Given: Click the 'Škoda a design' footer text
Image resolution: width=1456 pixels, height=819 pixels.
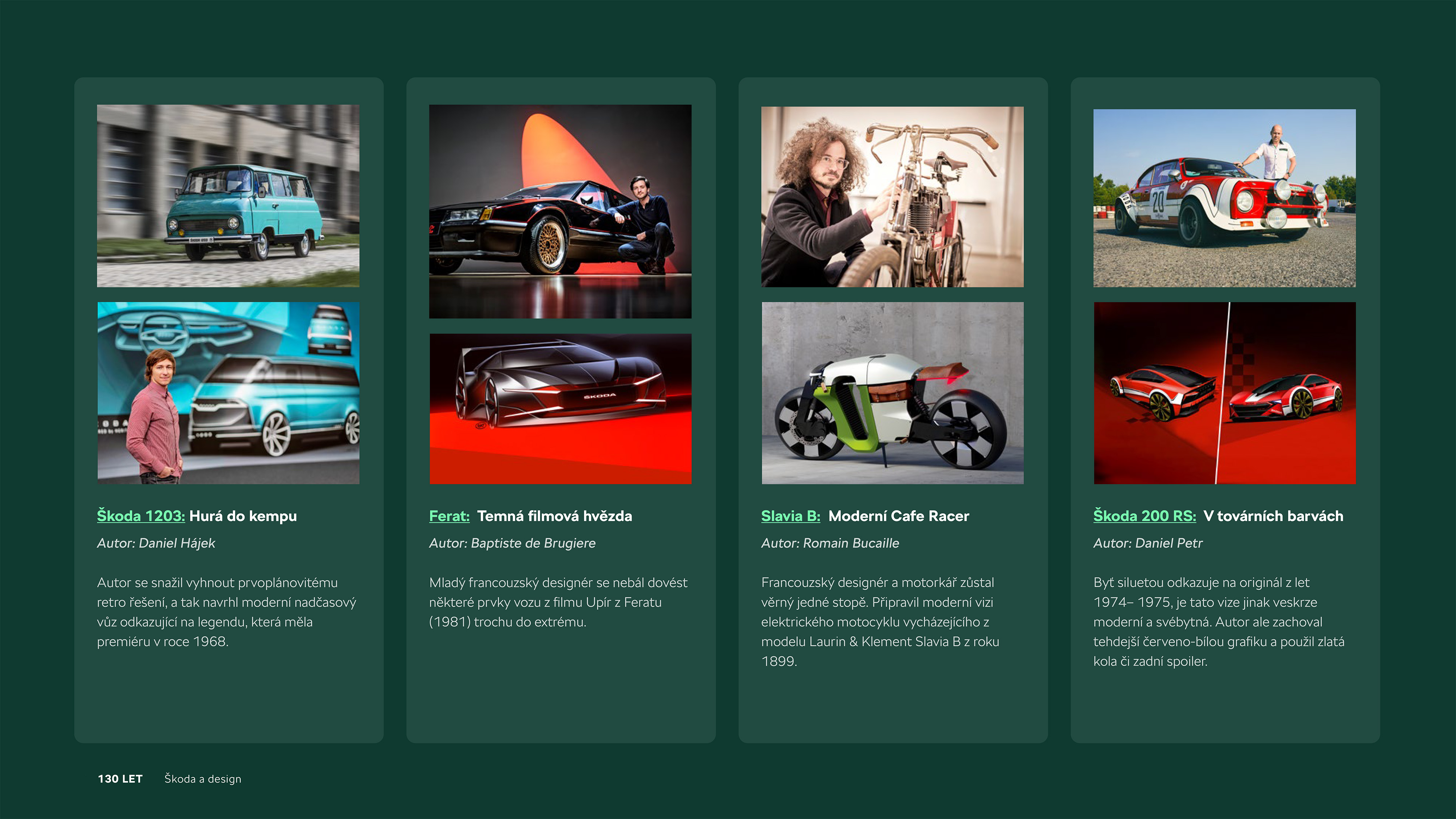Looking at the screenshot, I should click(x=203, y=779).
